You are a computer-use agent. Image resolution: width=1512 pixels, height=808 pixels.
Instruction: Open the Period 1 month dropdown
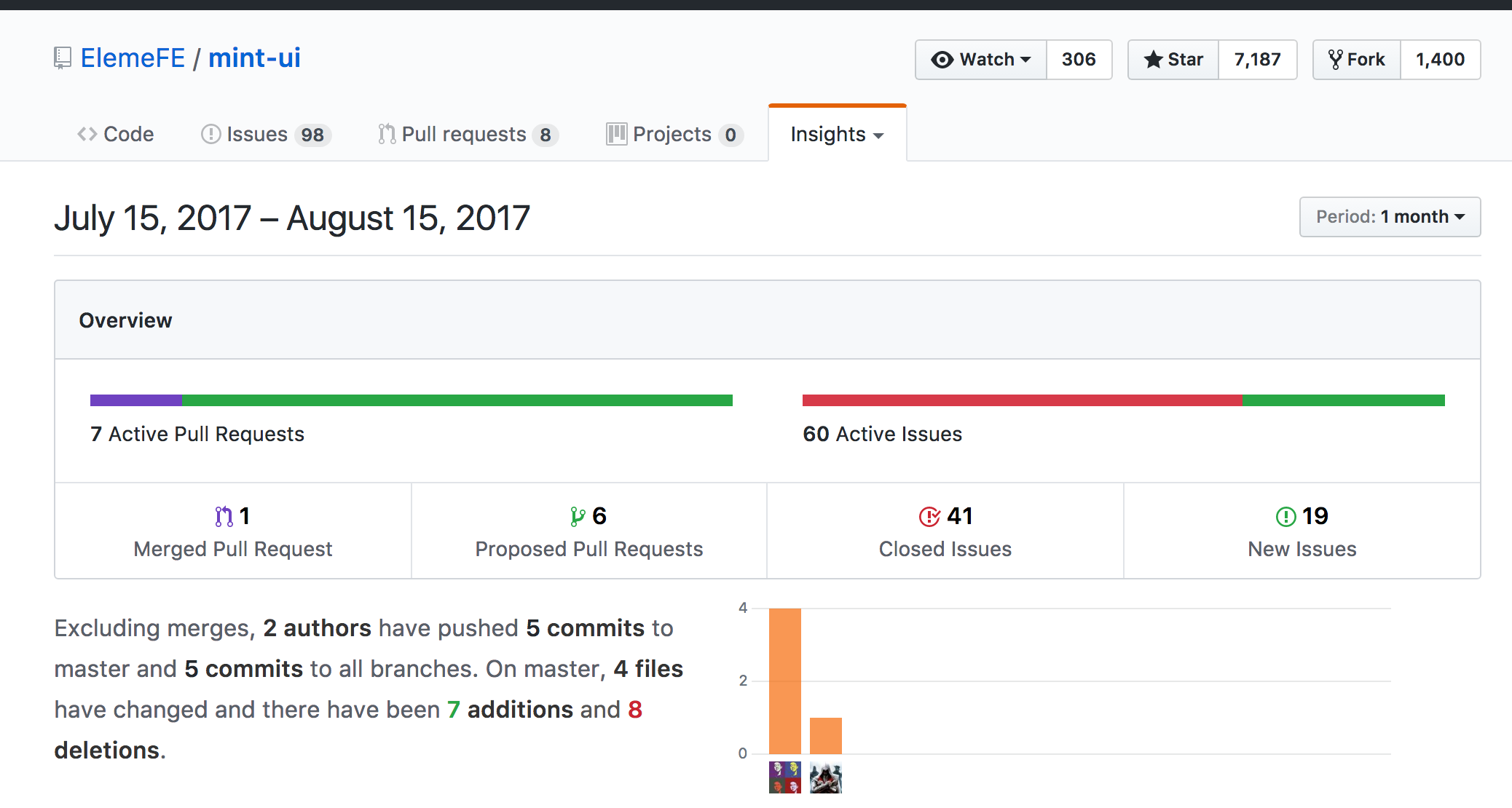coord(1390,217)
